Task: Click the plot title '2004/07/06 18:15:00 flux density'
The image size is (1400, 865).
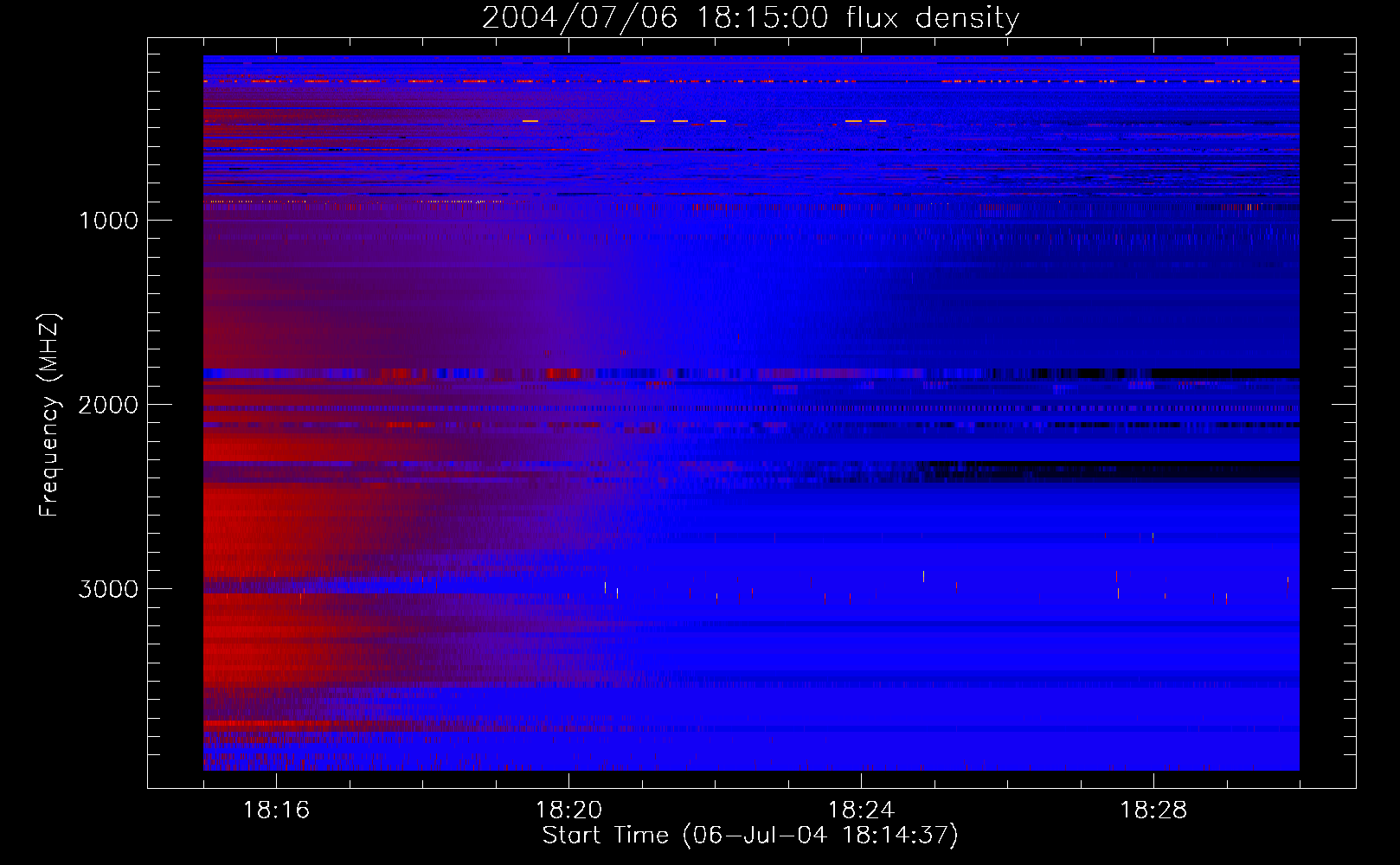Action: (x=750, y=18)
